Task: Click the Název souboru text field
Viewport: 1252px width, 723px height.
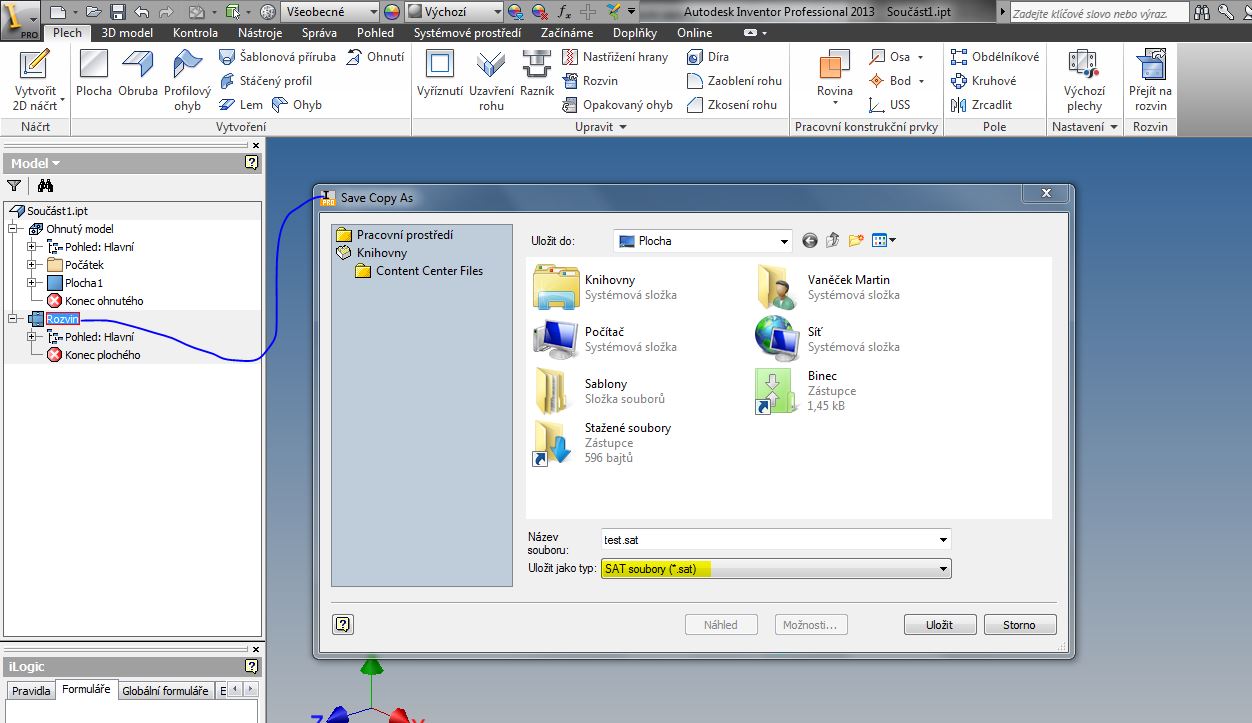Action: (768, 540)
